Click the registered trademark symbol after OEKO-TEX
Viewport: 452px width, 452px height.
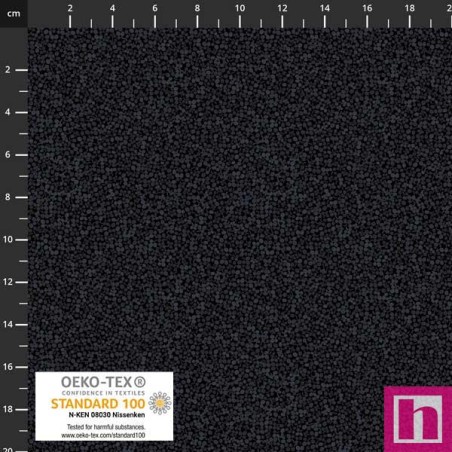[140, 382]
